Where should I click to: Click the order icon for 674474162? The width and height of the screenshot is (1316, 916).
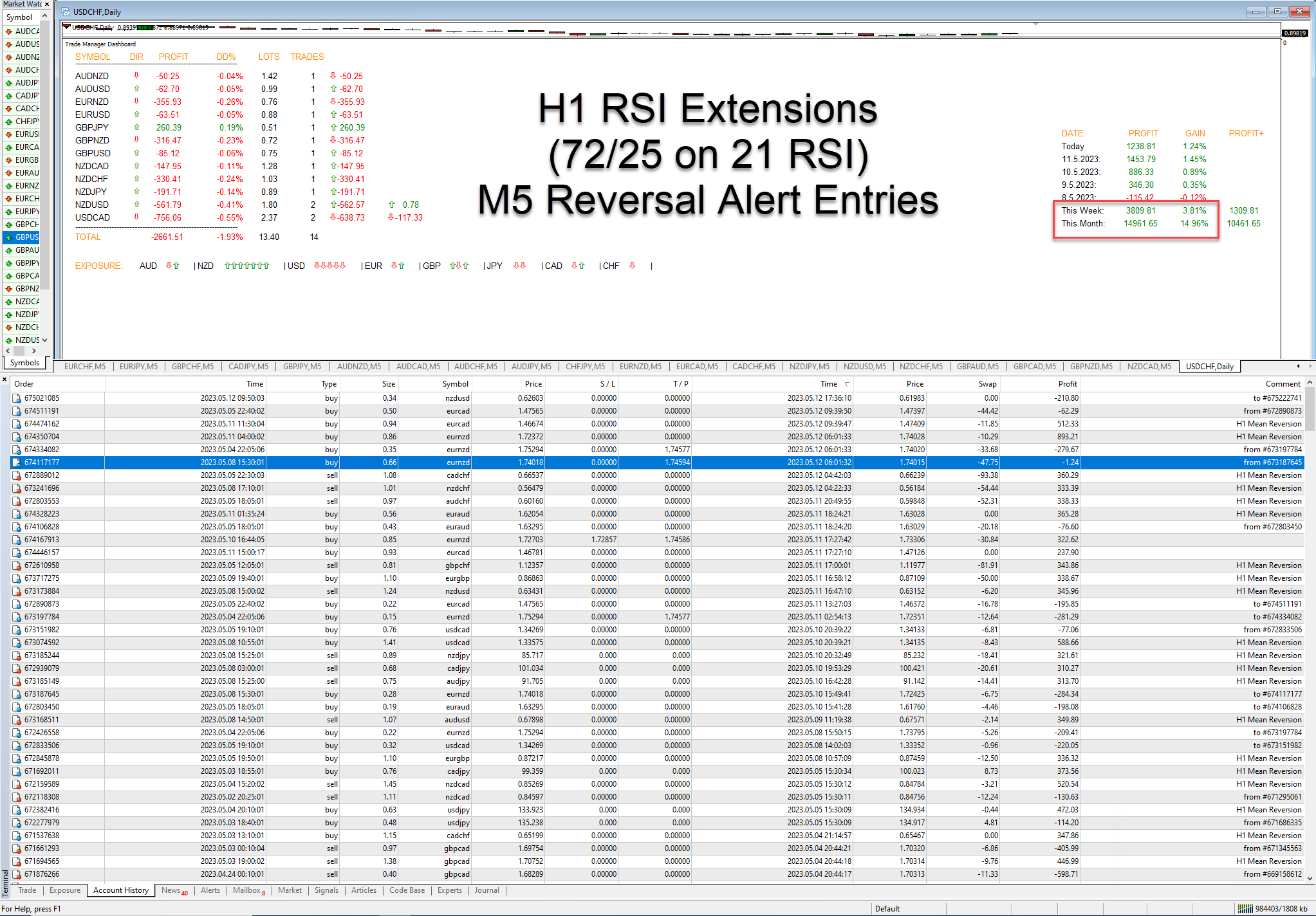[x=17, y=424]
